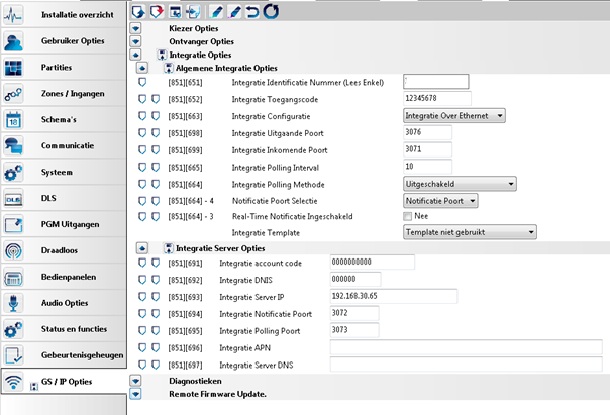
Task: Collapse Algemene Integratie Opties subsection
Action: point(142,68)
